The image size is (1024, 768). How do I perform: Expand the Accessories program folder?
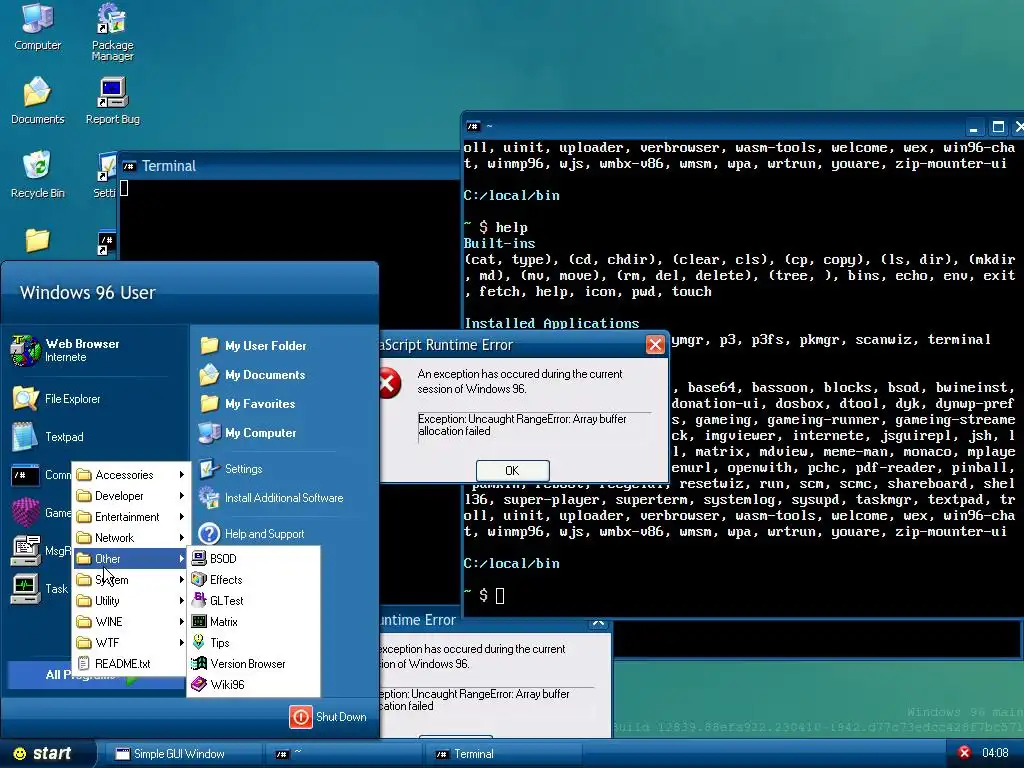coord(130,475)
